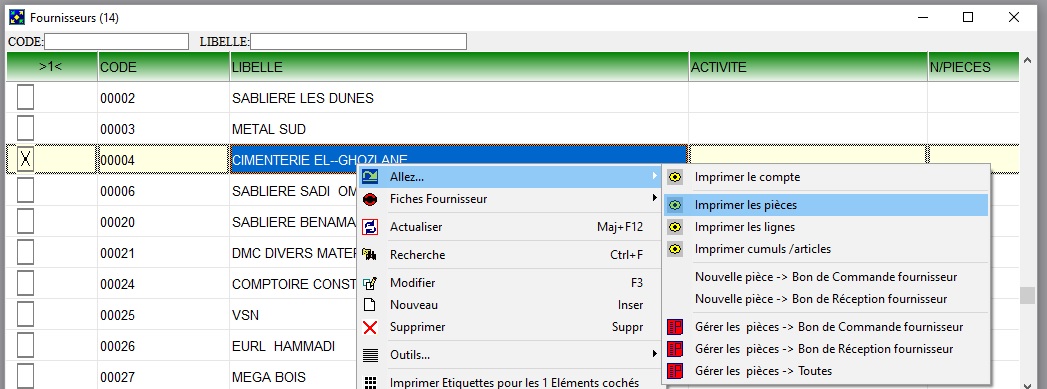Image resolution: width=1047 pixels, height=389 pixels.
Task: Choose Gérer les pièces Bon de Commande
Action: pyautogui.click(x=825, y=327)
